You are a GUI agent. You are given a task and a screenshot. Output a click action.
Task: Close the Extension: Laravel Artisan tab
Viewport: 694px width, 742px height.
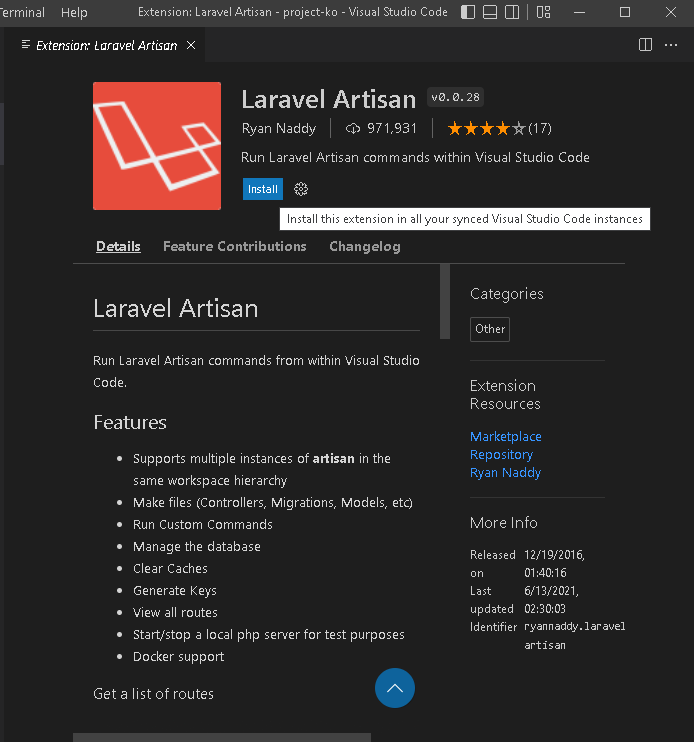[x=191, y=45]
